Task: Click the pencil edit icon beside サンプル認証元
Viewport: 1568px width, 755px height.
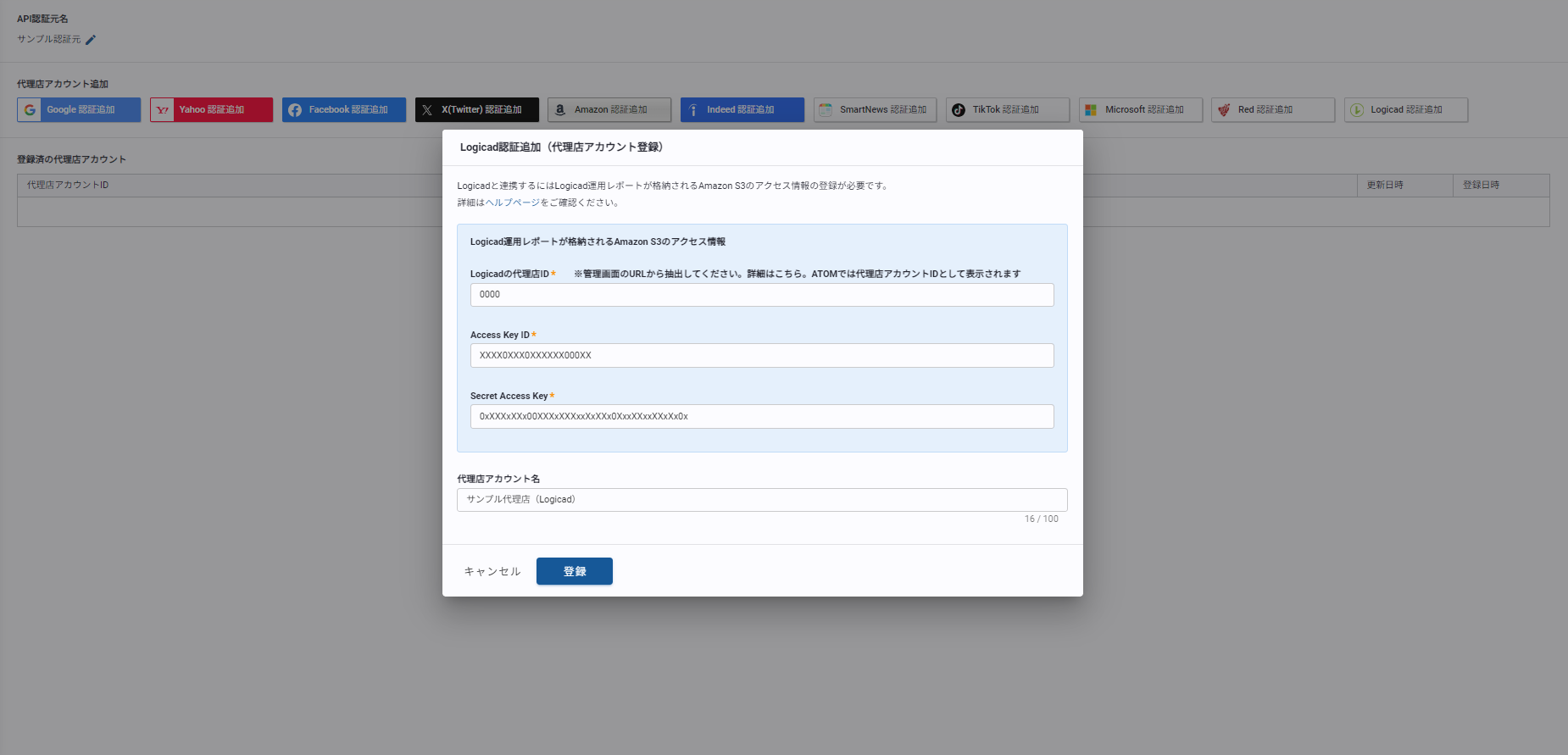Action: tap(91, 40)
